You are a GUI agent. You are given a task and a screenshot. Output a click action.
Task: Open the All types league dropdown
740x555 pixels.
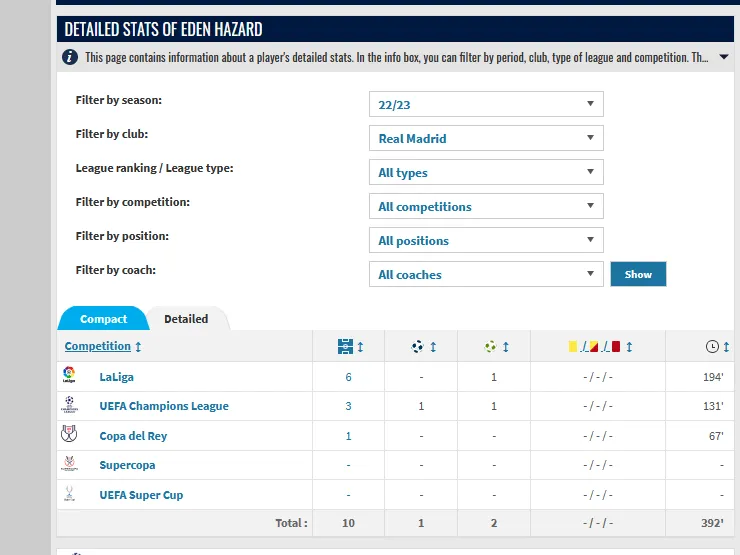point(486,172)
